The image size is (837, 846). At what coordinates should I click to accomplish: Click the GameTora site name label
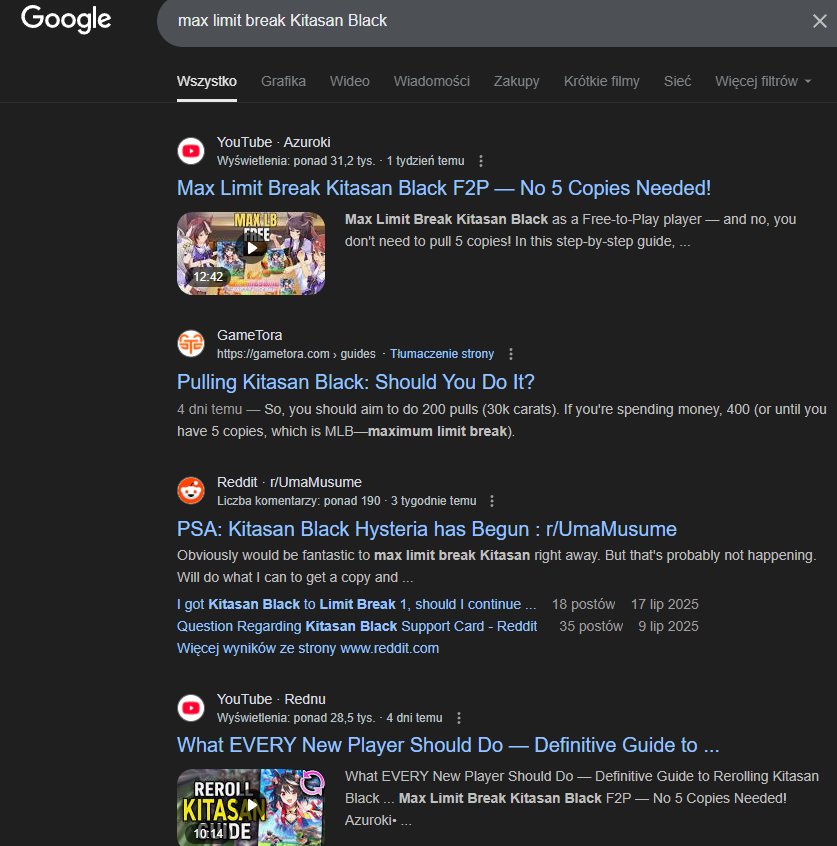(x=249, y=335)
